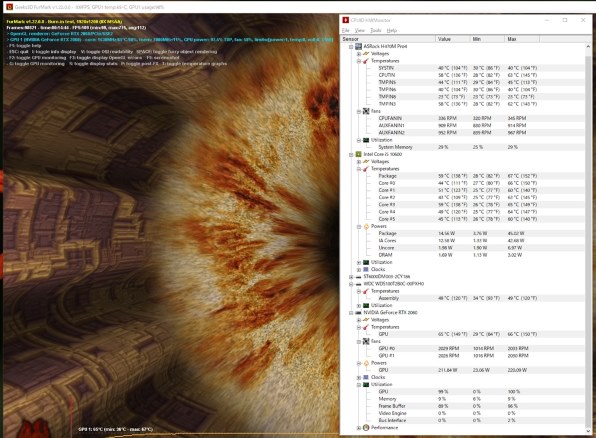Collapse Temperatures under ASRock

click(x=359, y=61)
